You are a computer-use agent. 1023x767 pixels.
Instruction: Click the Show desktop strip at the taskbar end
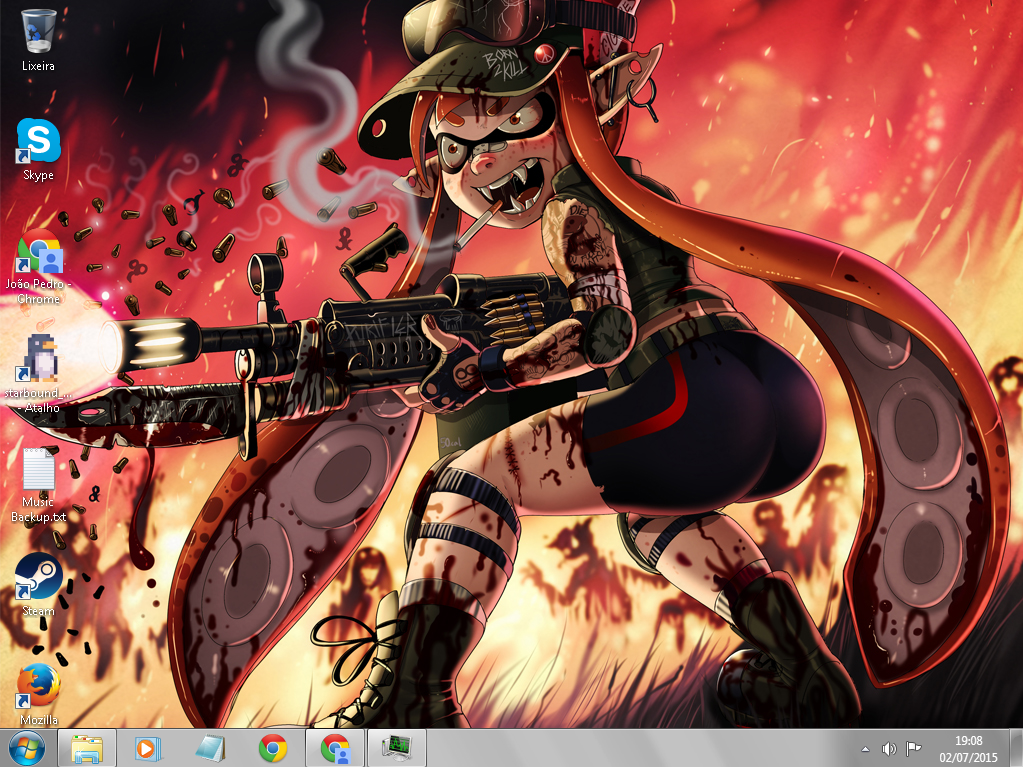(1016, 748)
